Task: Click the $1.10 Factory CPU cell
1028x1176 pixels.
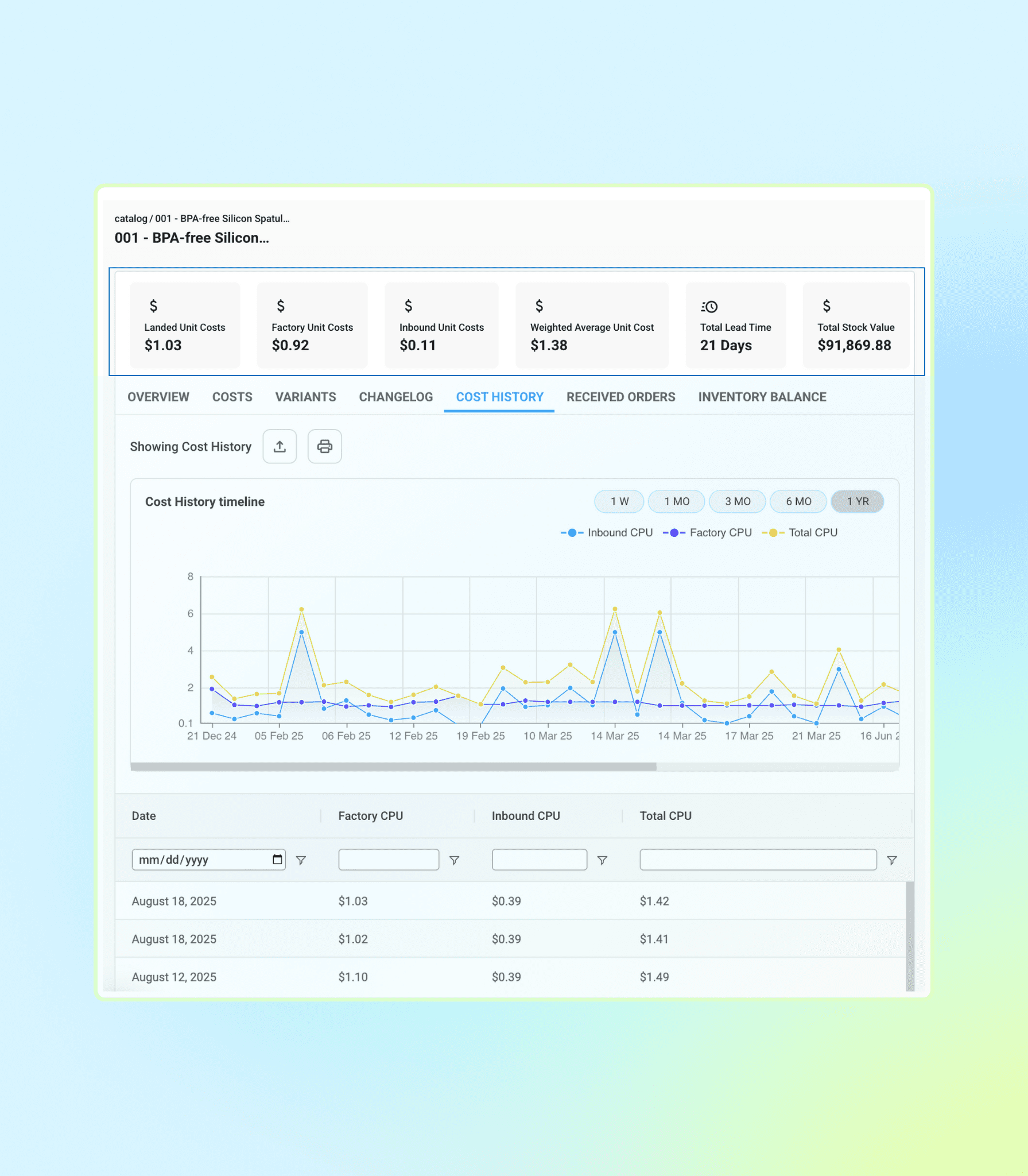Action: pos(353,977)
